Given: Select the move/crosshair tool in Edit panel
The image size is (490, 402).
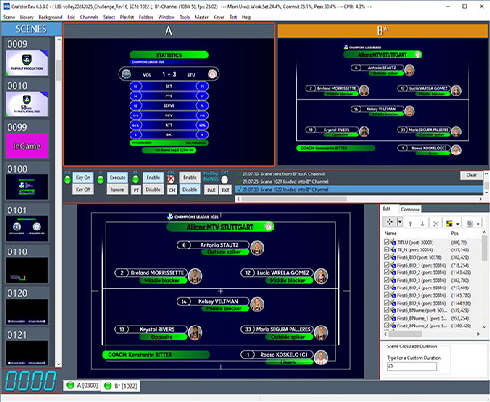Looking at the screenshot, I should click(389, 222).
